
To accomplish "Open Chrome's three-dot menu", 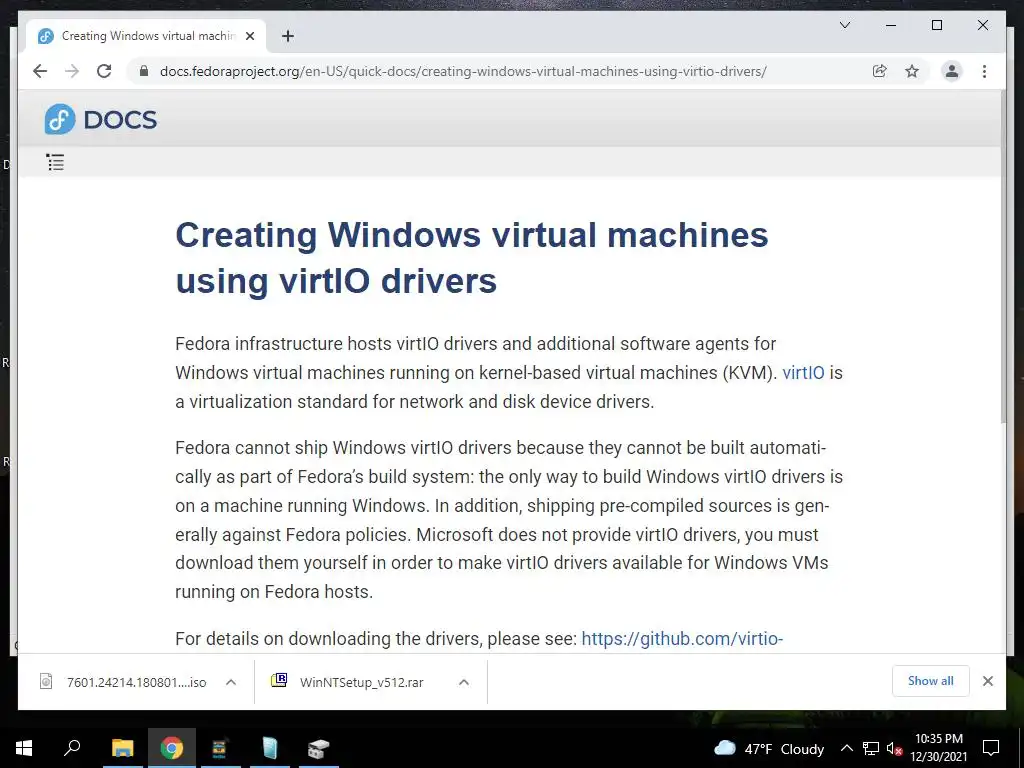I will click(x=984, y=71).
